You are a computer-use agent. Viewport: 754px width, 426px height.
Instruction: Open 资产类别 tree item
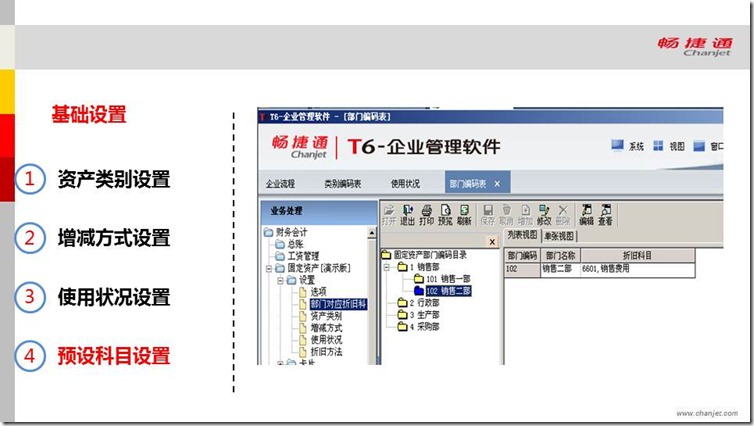326,316
